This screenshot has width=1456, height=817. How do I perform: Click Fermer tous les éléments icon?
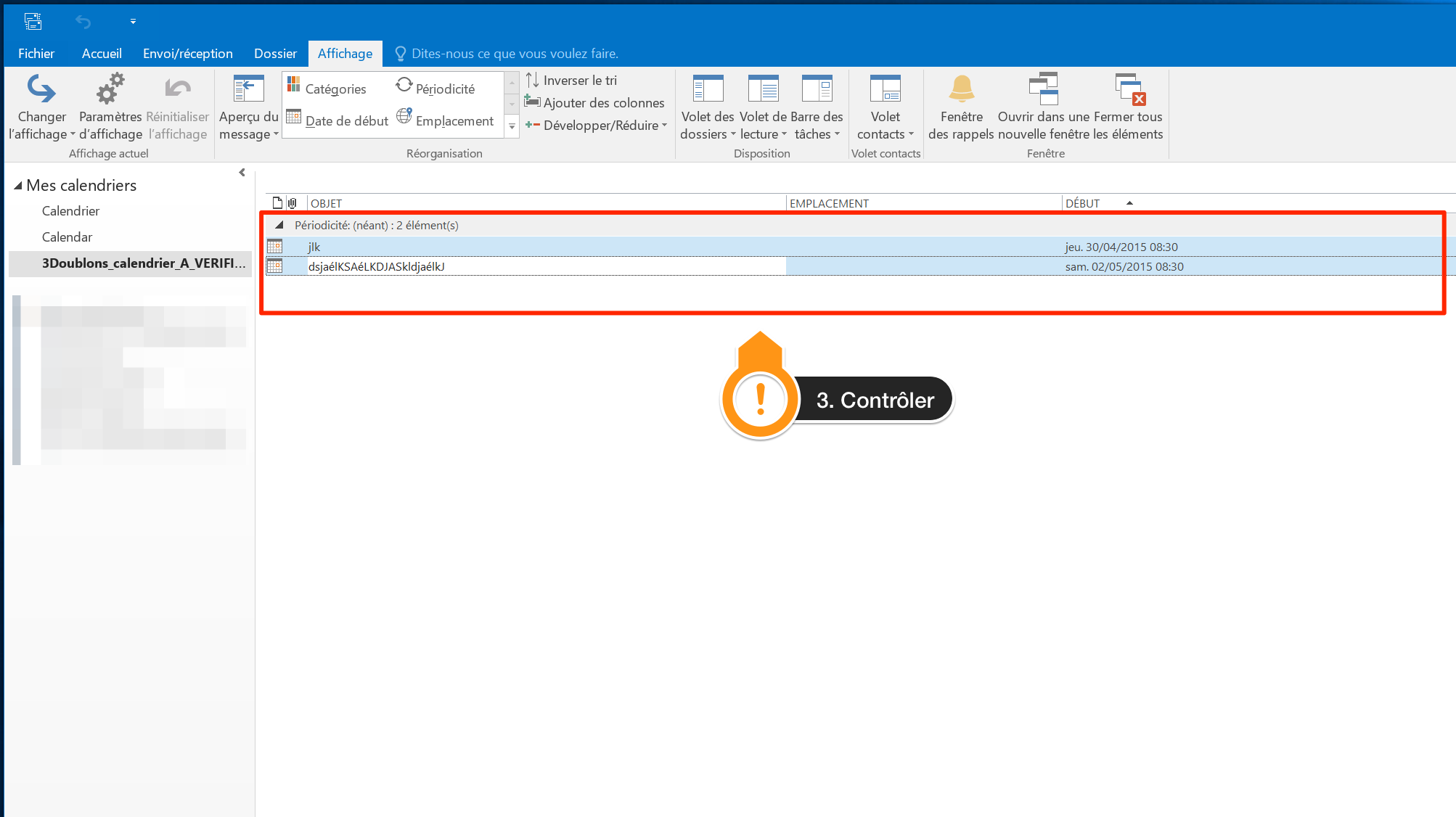1129,89
